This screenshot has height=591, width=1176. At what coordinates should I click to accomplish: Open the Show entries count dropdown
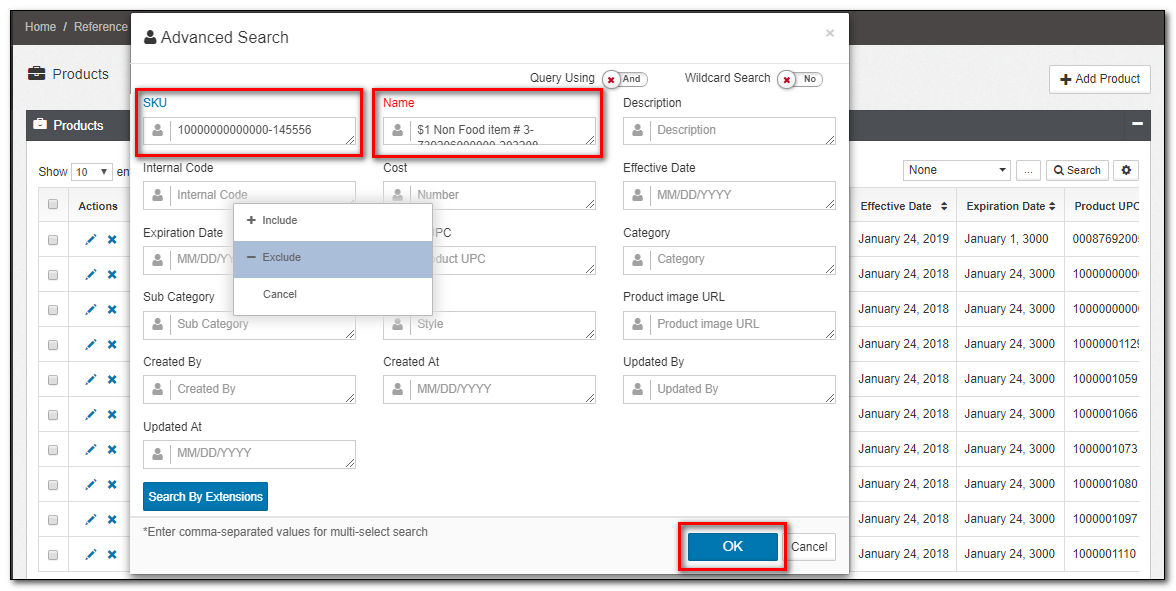point(92,172)
